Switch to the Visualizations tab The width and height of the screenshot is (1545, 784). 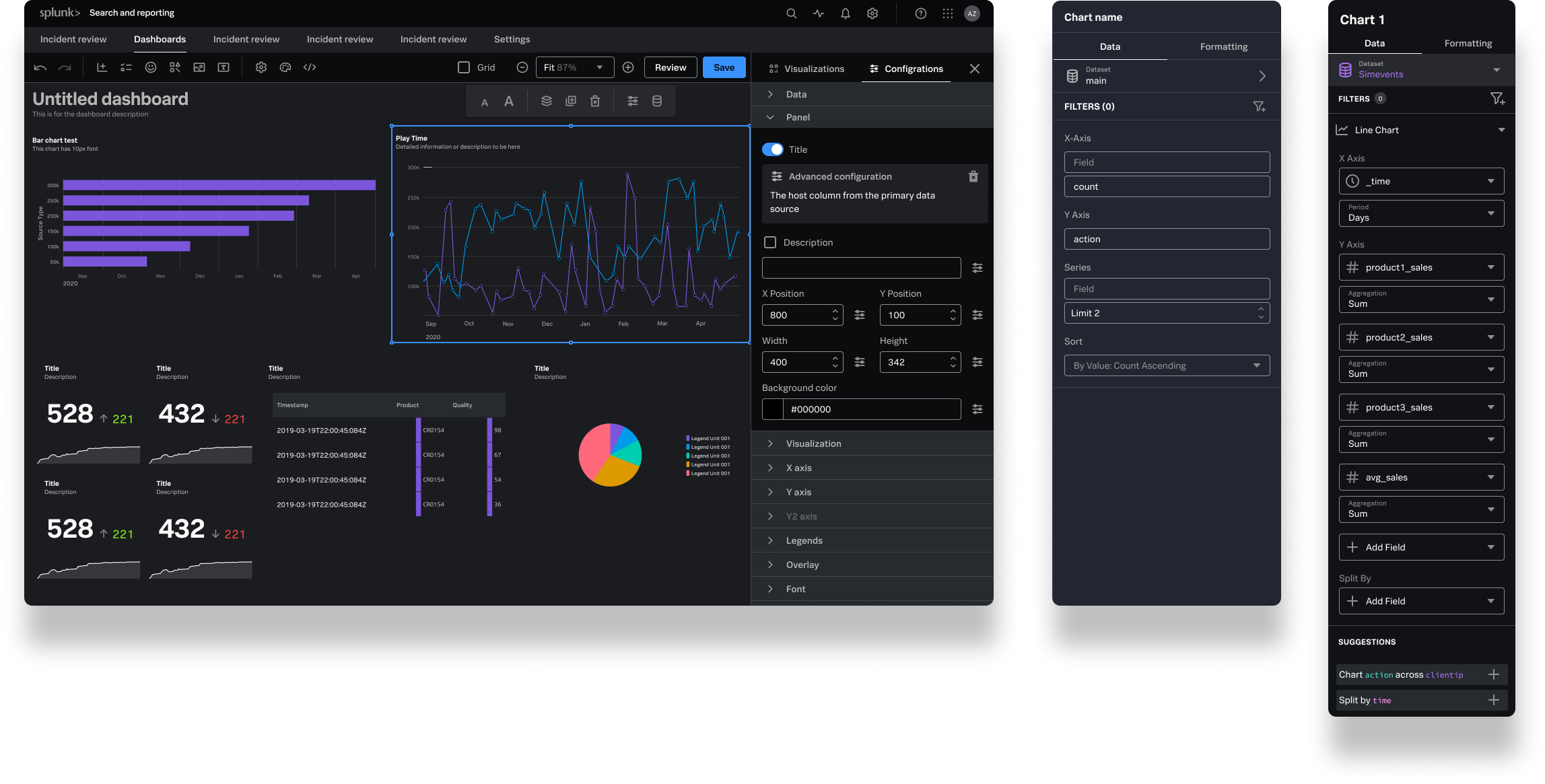(806, 69)
